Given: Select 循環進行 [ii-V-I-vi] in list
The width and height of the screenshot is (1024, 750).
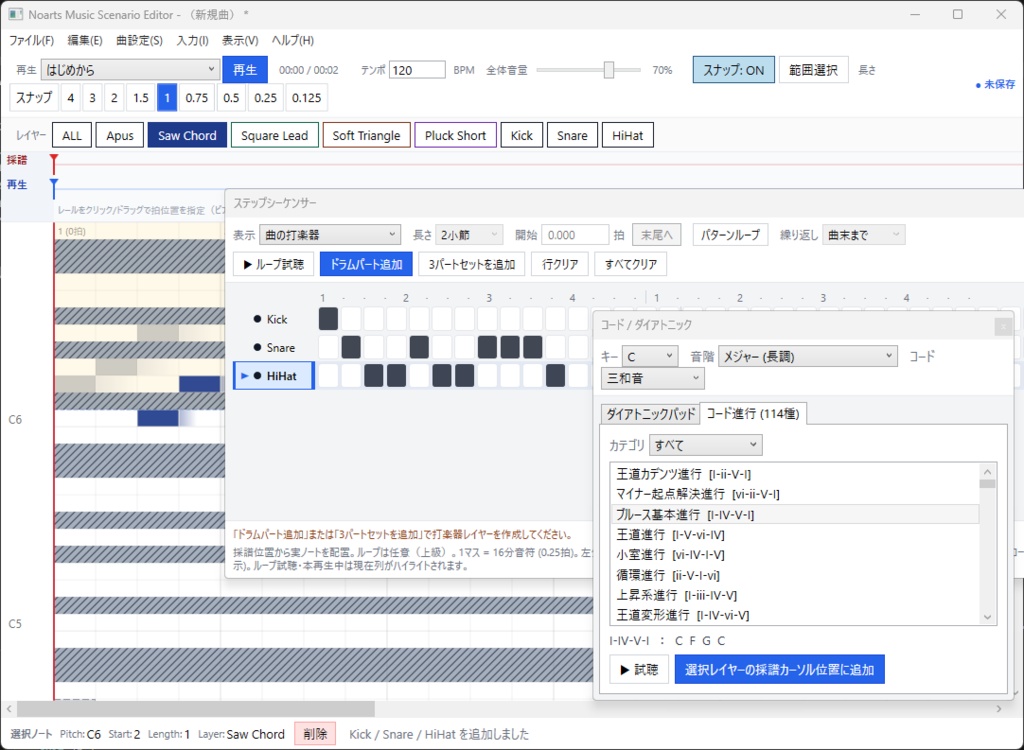Looking at the screenshot, I should point(795,575).
